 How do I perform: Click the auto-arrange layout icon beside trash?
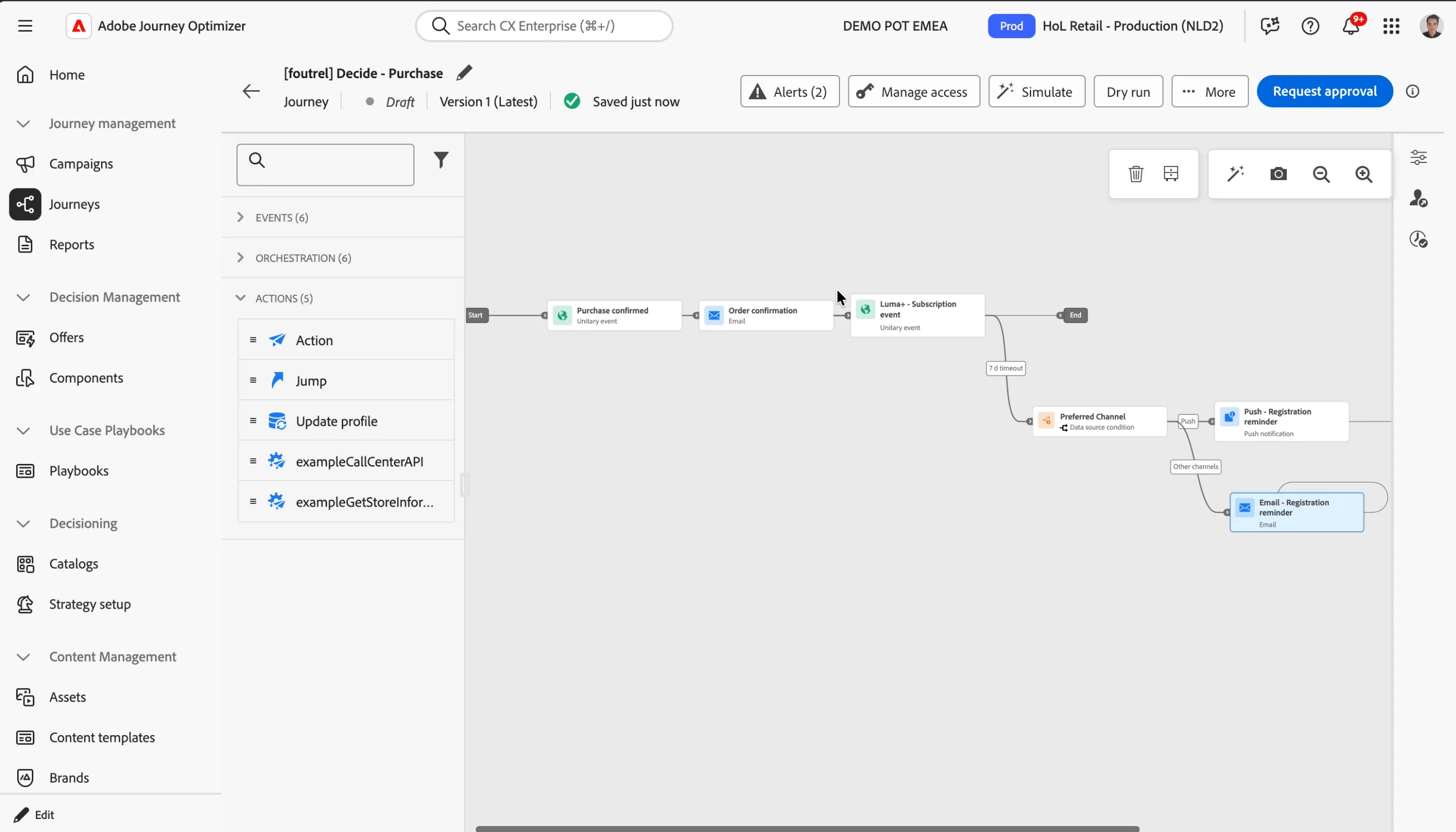1170,174
